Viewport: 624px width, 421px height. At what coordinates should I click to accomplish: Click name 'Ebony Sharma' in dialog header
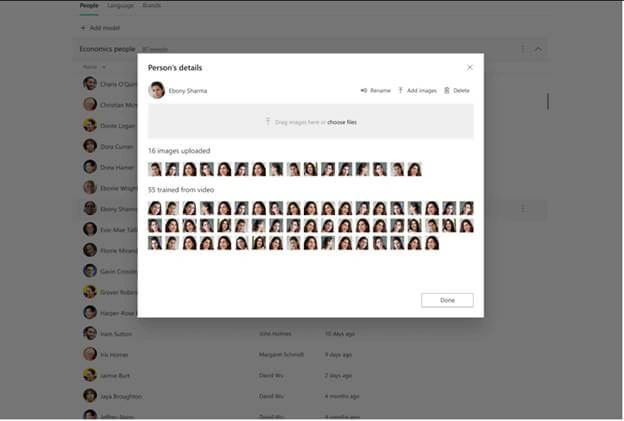pos(188,91)
